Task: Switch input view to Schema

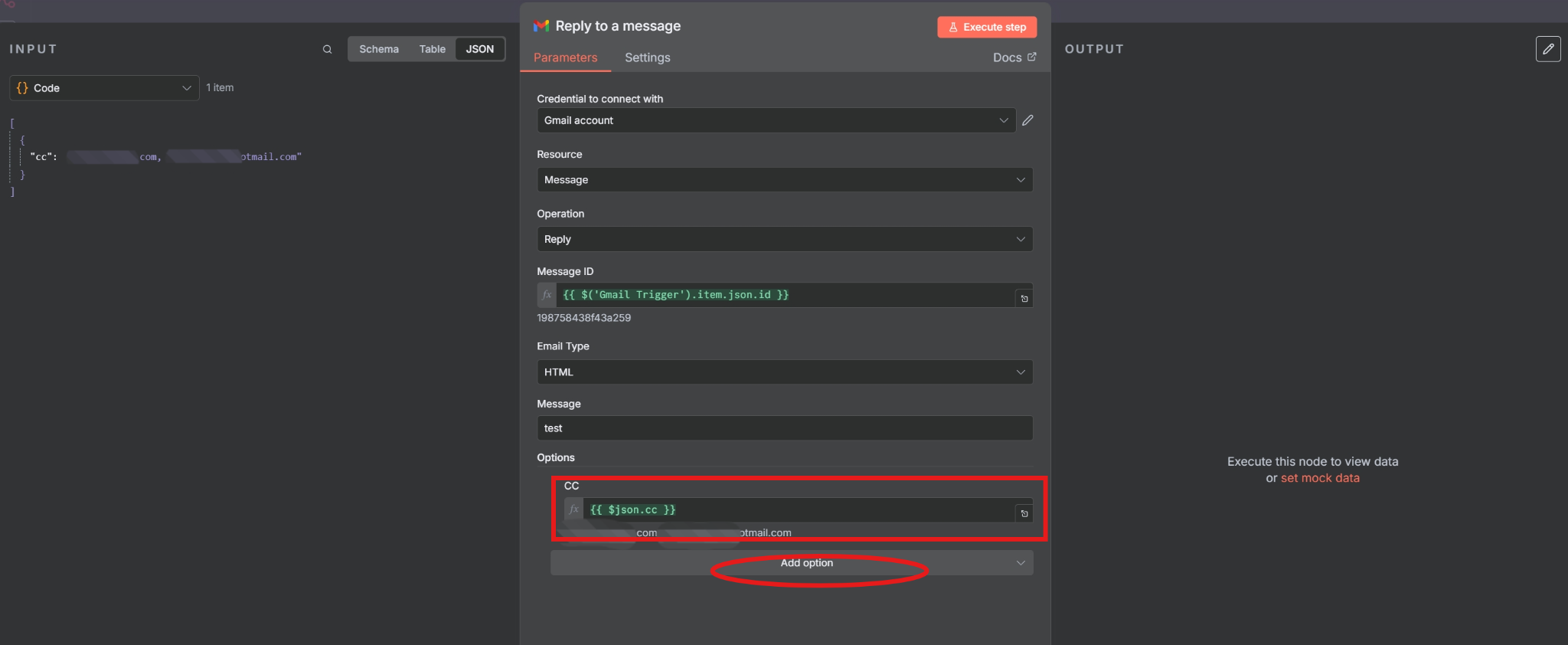Action: tap(379, 49)
